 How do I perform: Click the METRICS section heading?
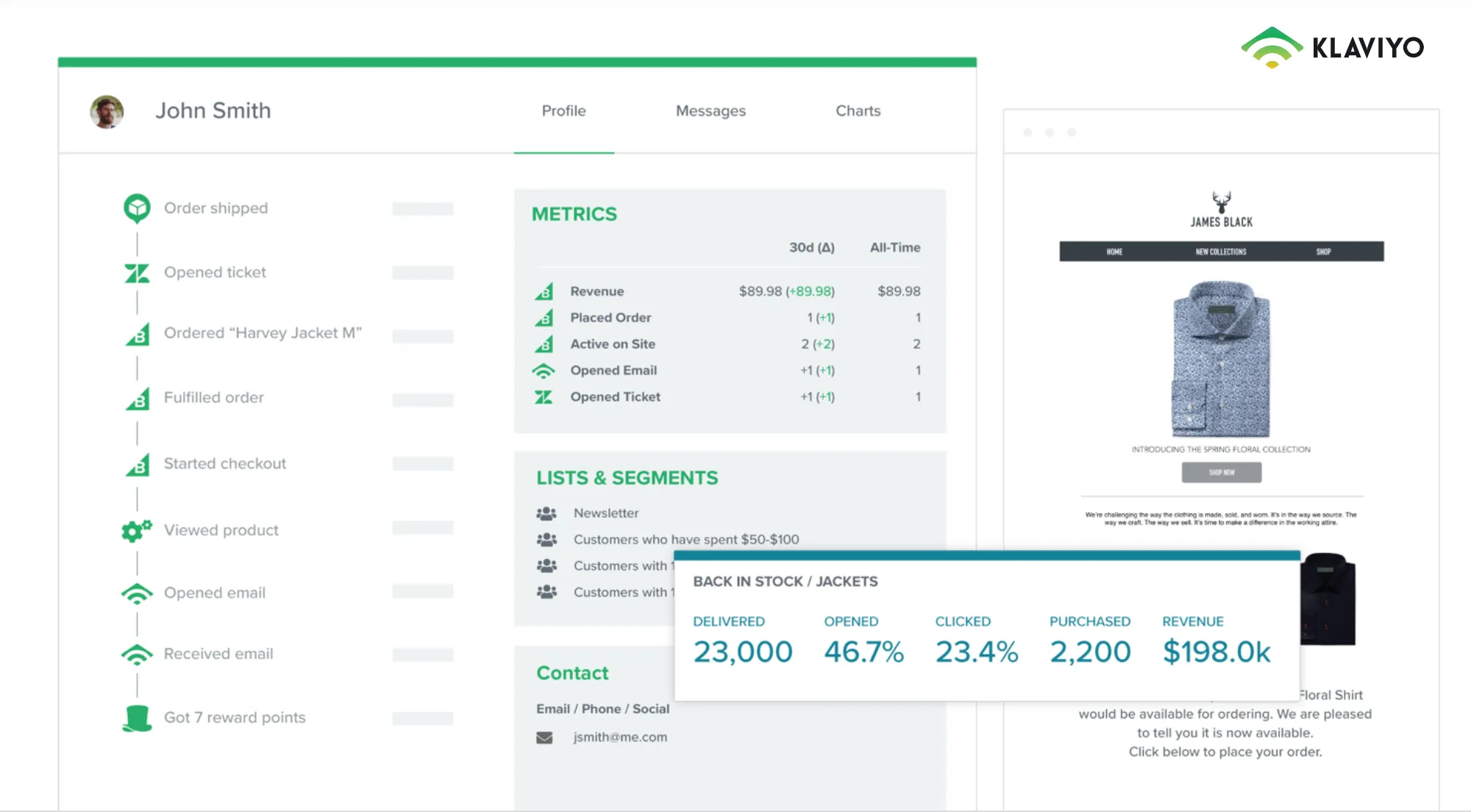click(x=574, y=215)
